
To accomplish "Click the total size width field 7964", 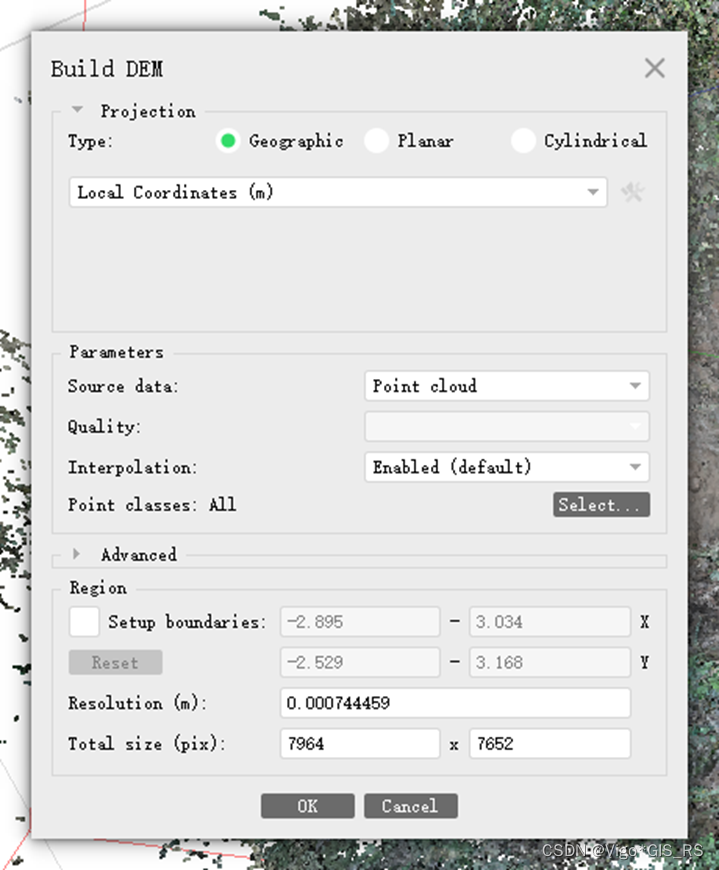I will (x=360, y=743).
